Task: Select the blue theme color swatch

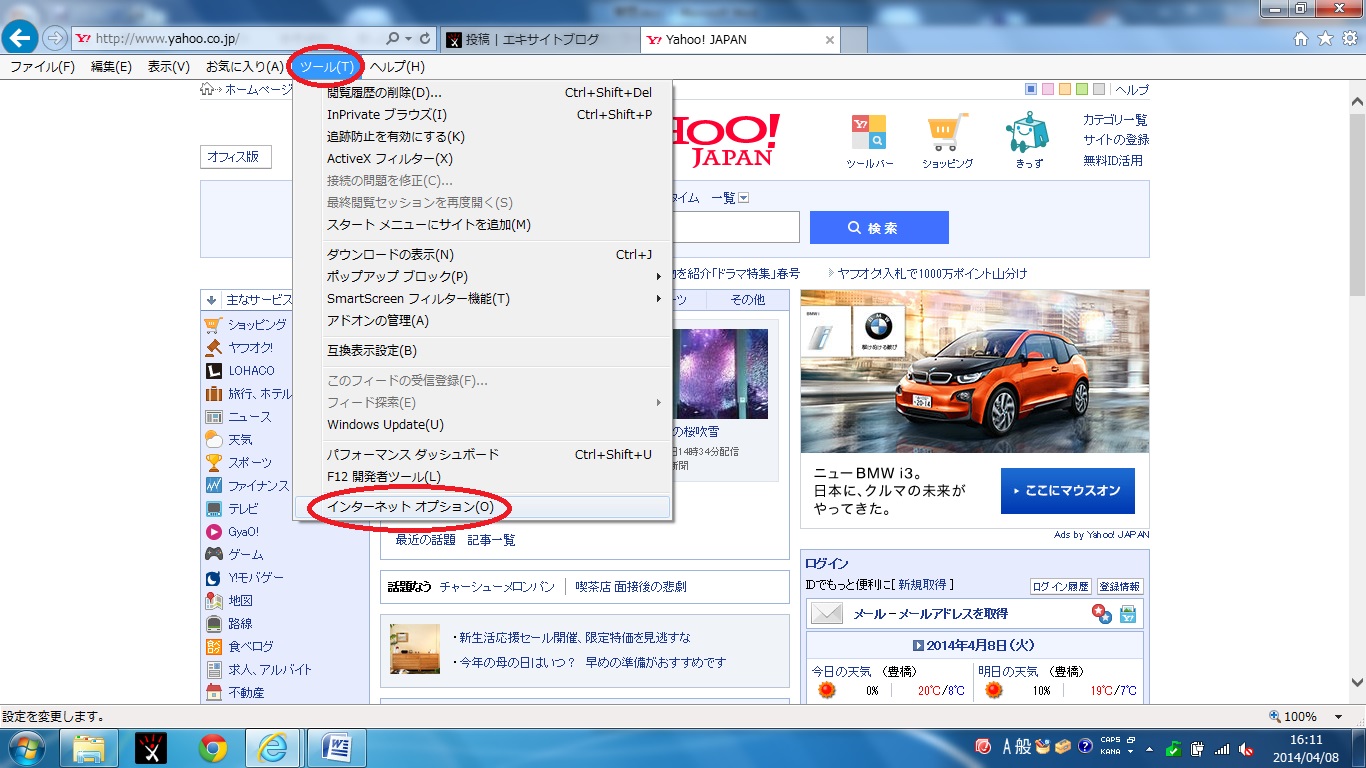Action: tap(1031, 90)
